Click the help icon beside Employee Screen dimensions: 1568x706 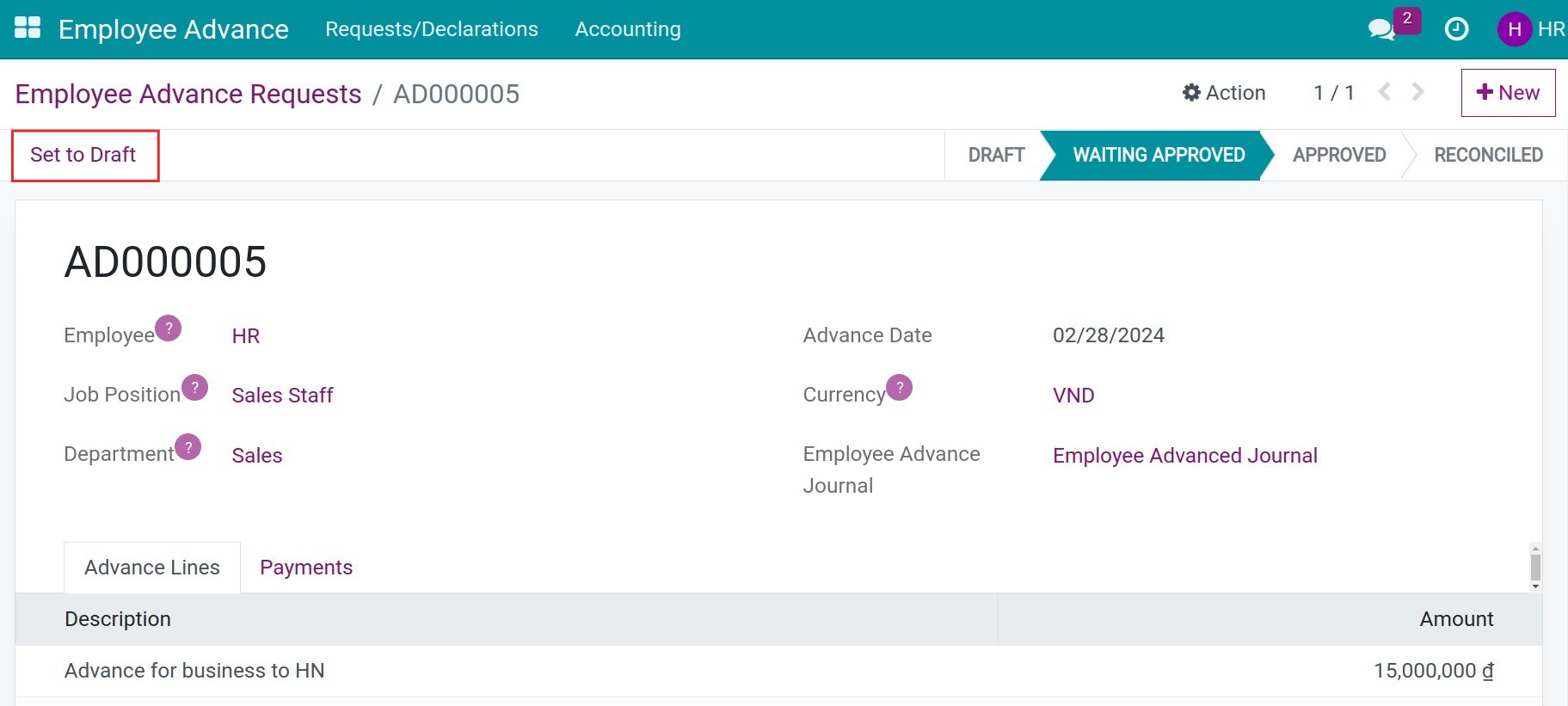[169, 328]
